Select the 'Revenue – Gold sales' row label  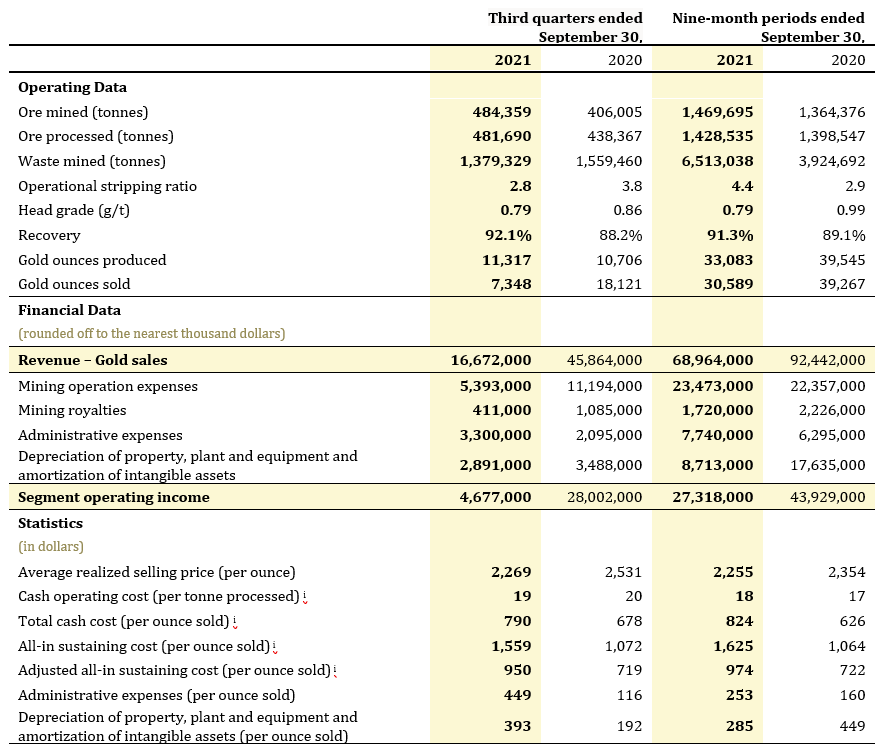pyautogui.click(x=93, y=360)
